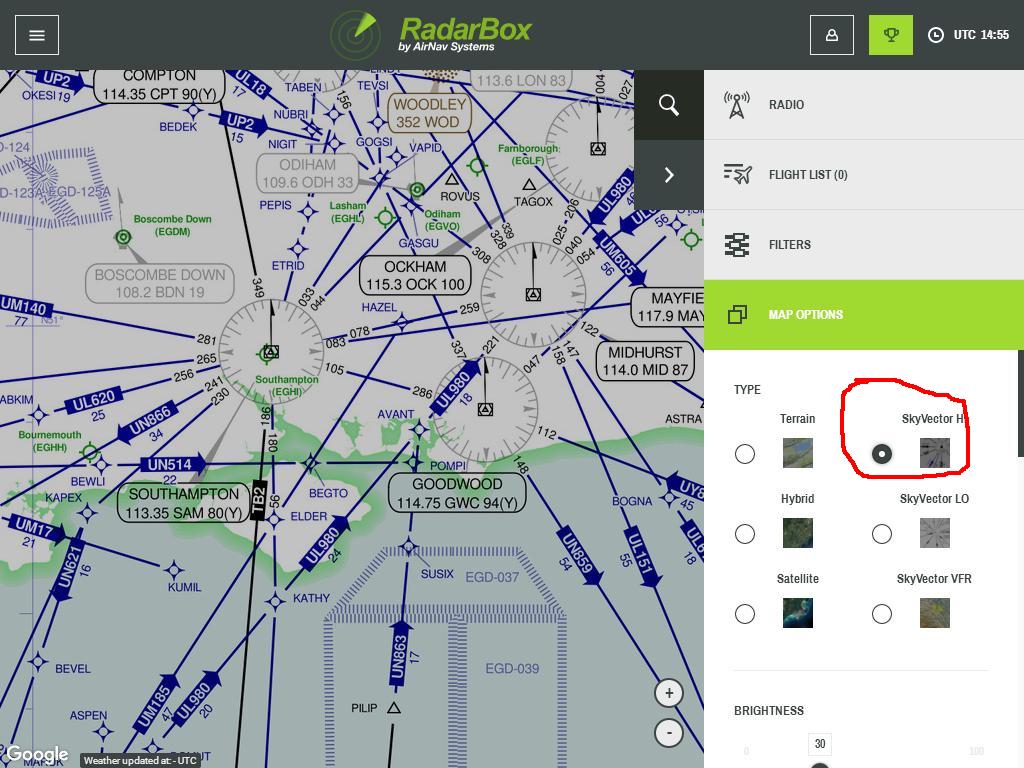Expand the Flight List (0) section
Image resolution: width=1024 pixels, height=768 pixels.
tap(808, 175)
